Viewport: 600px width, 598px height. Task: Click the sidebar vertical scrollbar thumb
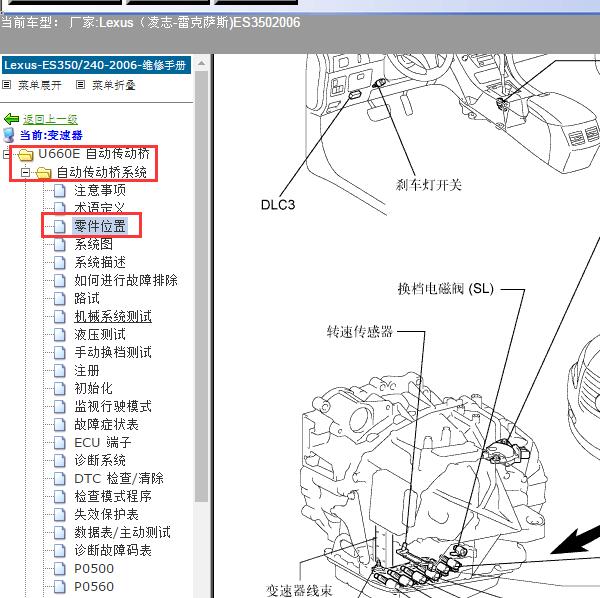201,286
